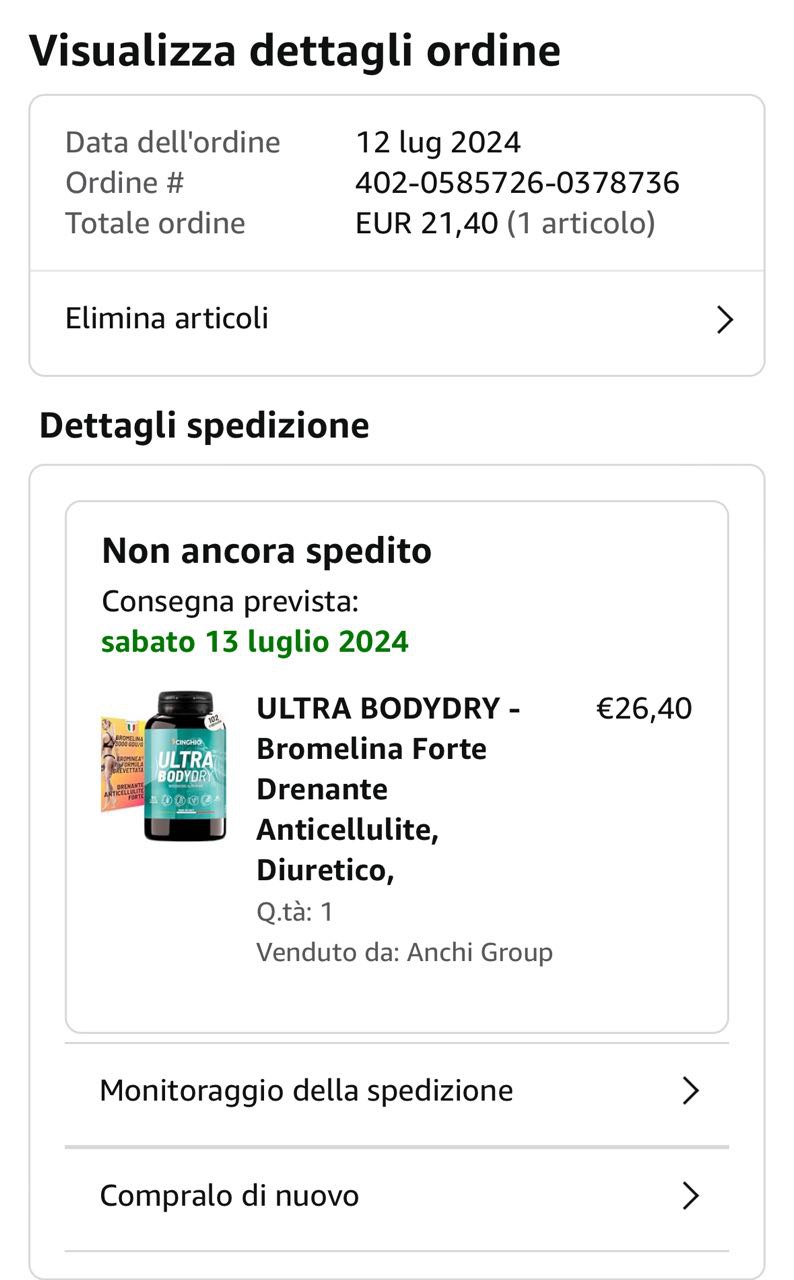
Task: Click the Monitoraggio della spedizione chevron arrow
Action: click(689, 1090)
